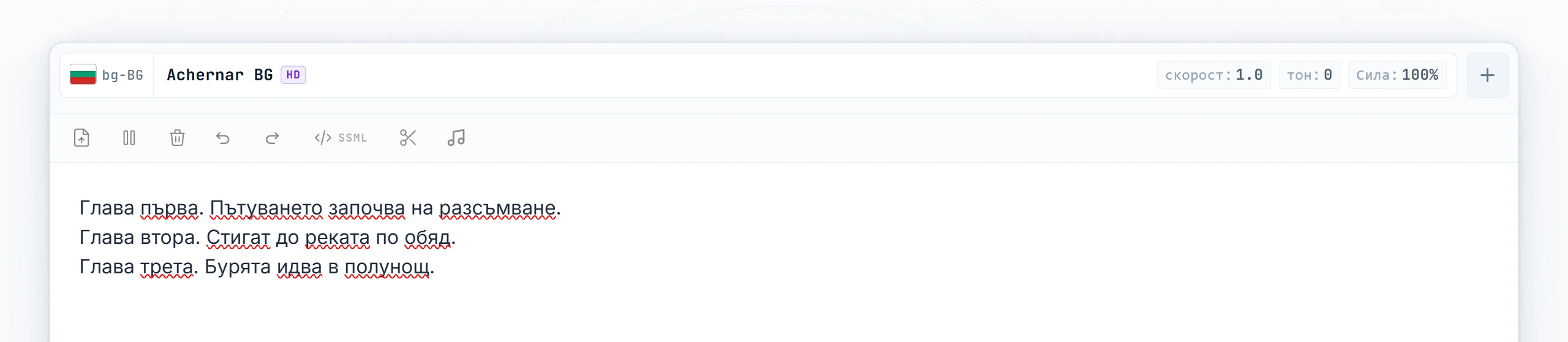1568x342 pixels.
Task: Select the scissors split tool
Action: point(408,138)
